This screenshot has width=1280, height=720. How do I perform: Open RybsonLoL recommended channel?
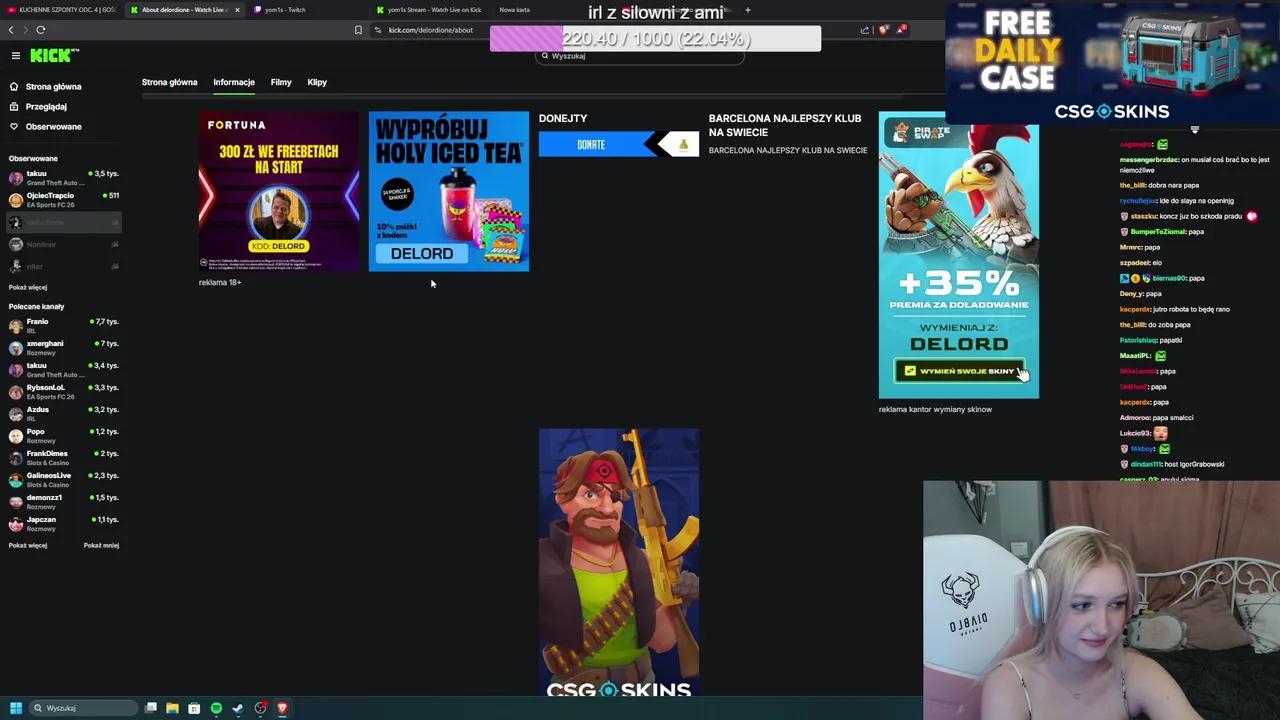pos(64,392)
